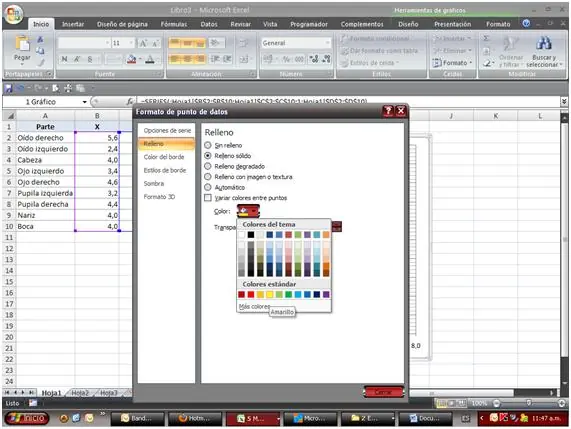Click the Pegar paste icon
This screenshot has width=571, height=429.
[x=22, y=46]
